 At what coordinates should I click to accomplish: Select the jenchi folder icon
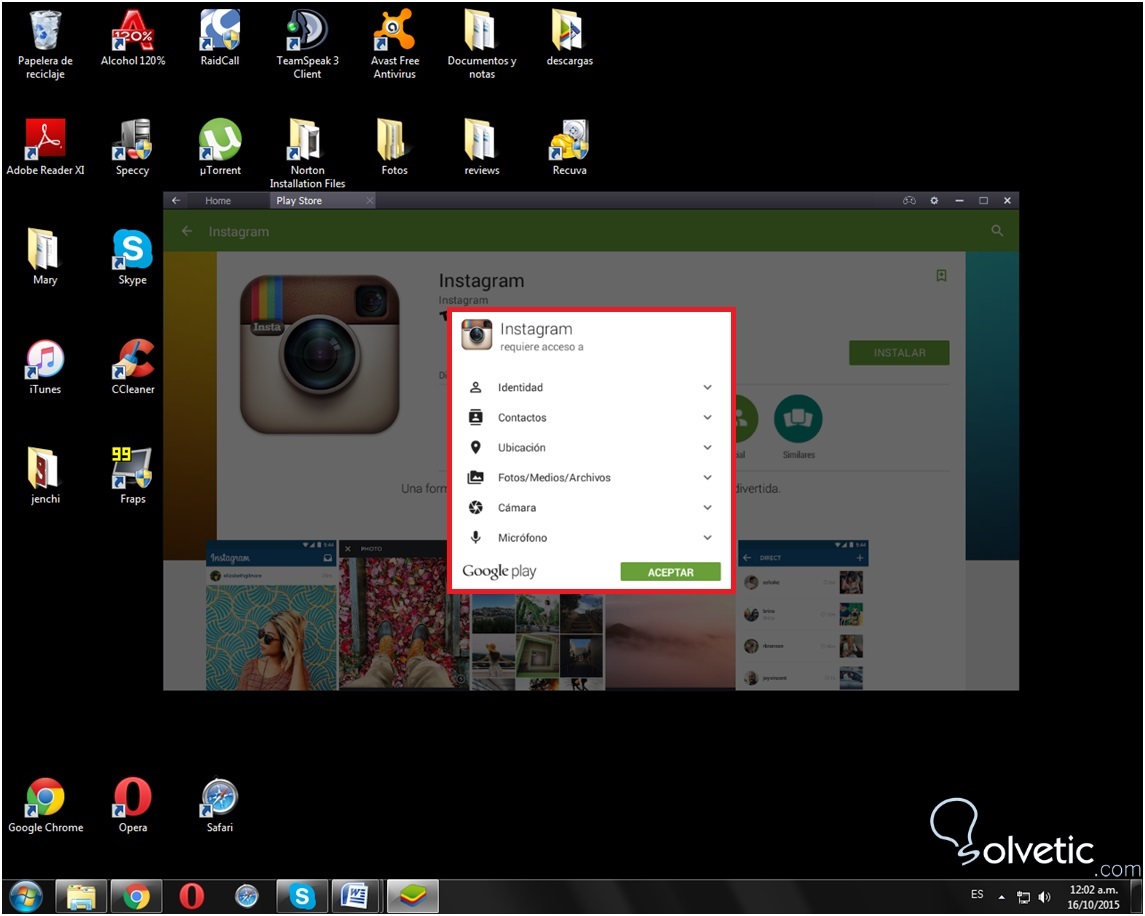click(45, 476)
